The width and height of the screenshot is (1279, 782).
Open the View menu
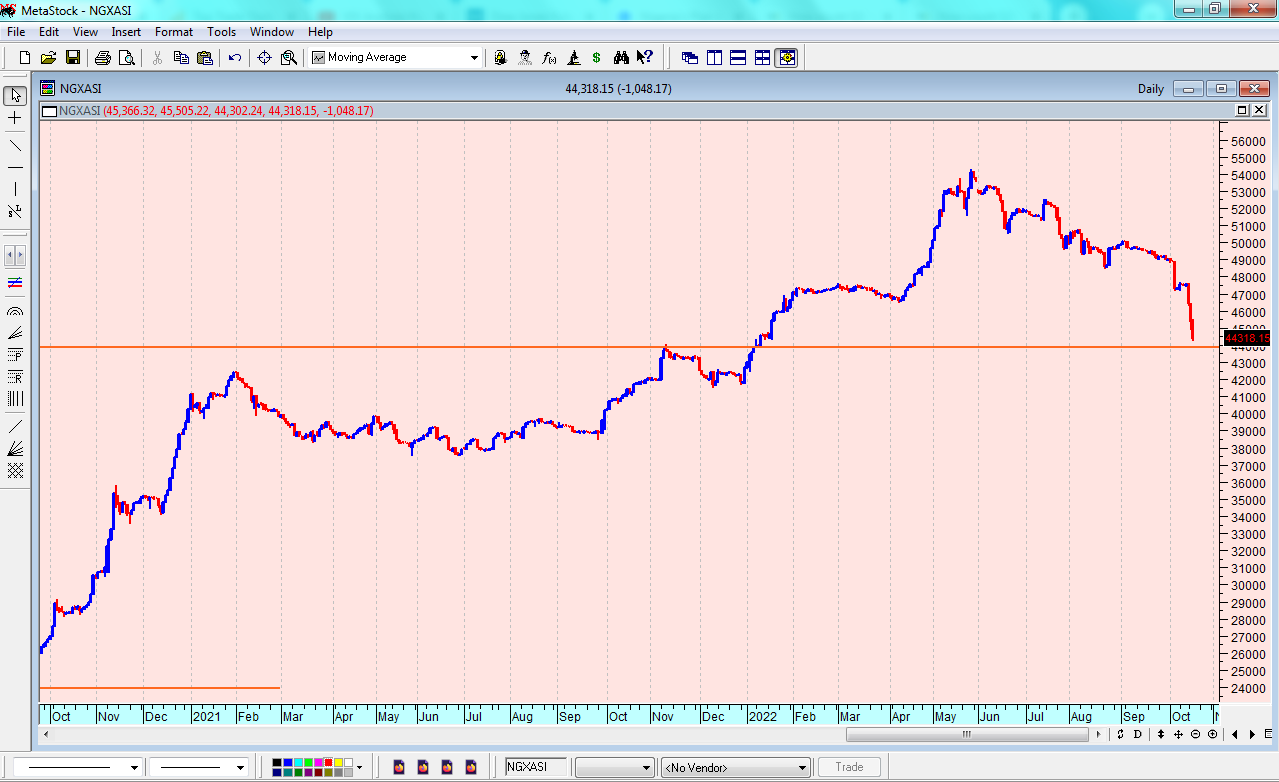click(85, 32)
